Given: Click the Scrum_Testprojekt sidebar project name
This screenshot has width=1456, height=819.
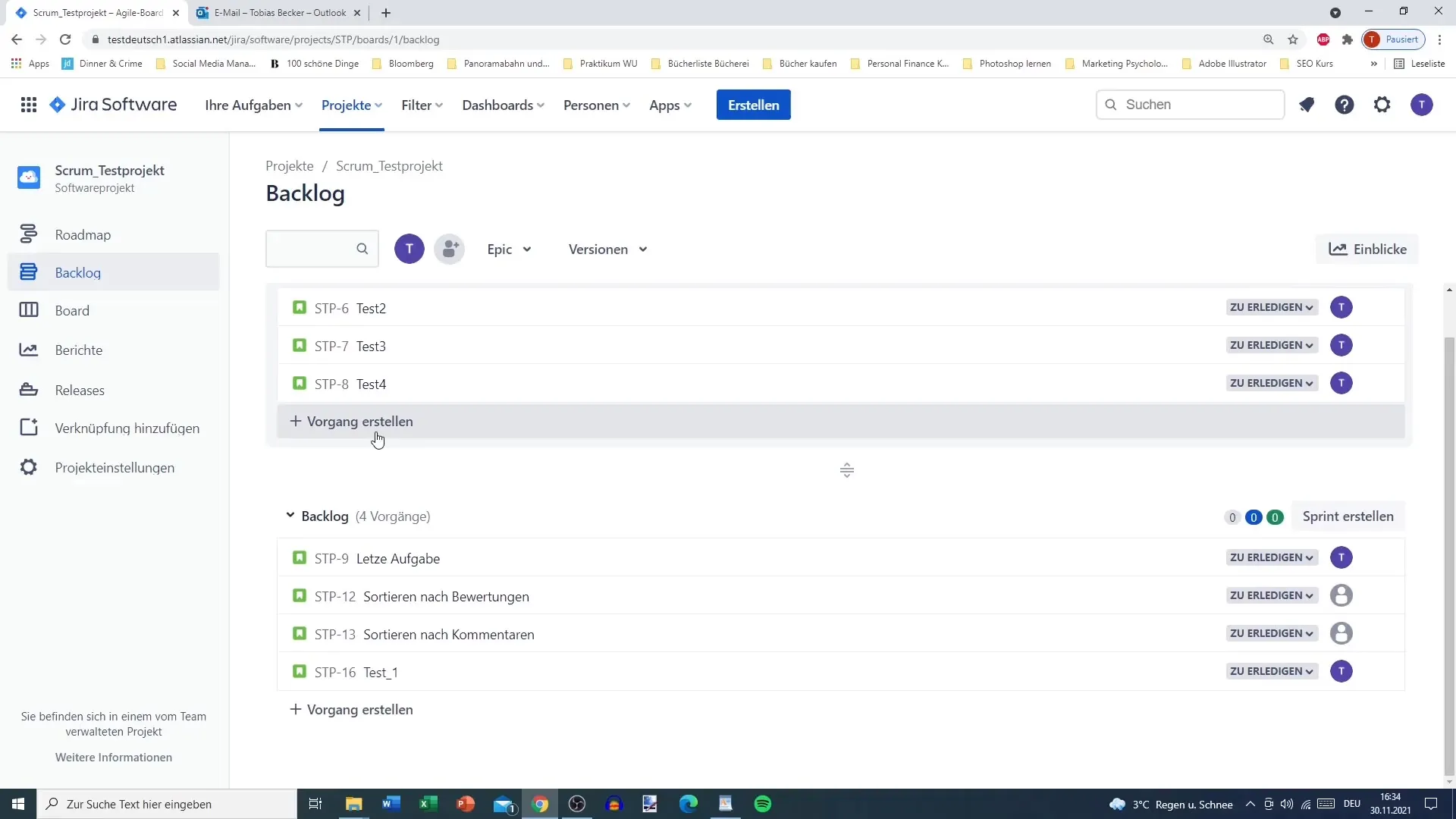Looking at the screenshot, I should click(110, 170).
